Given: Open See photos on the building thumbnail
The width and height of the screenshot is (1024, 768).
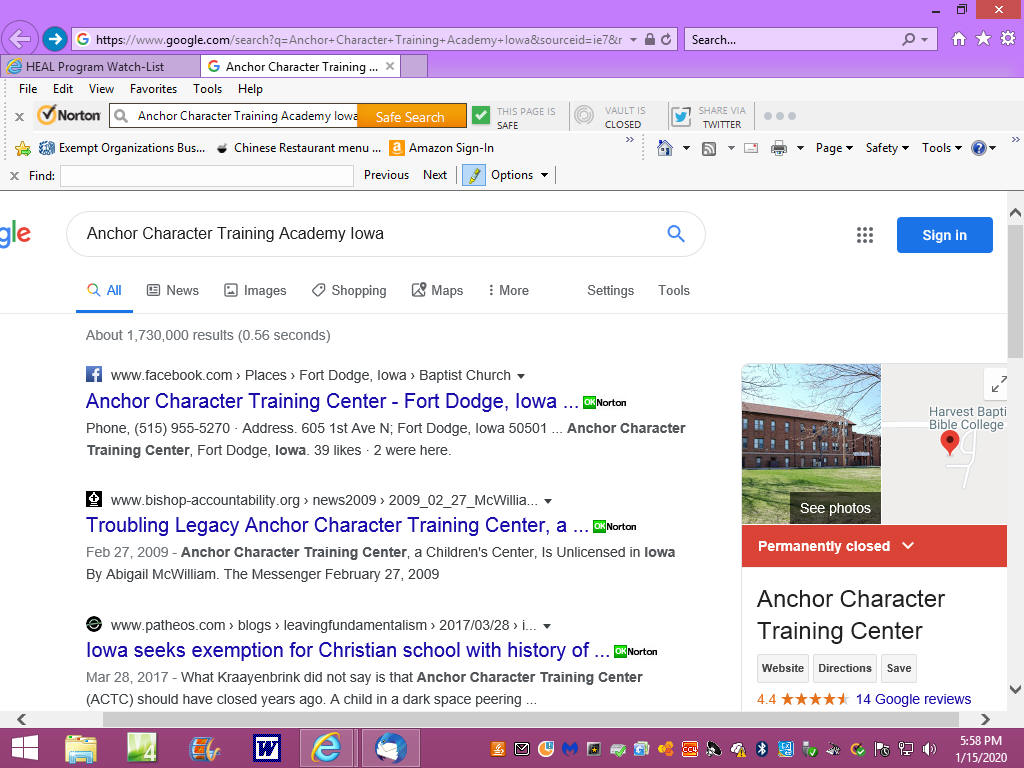Looking at the screenshot, I should [835, 508].
